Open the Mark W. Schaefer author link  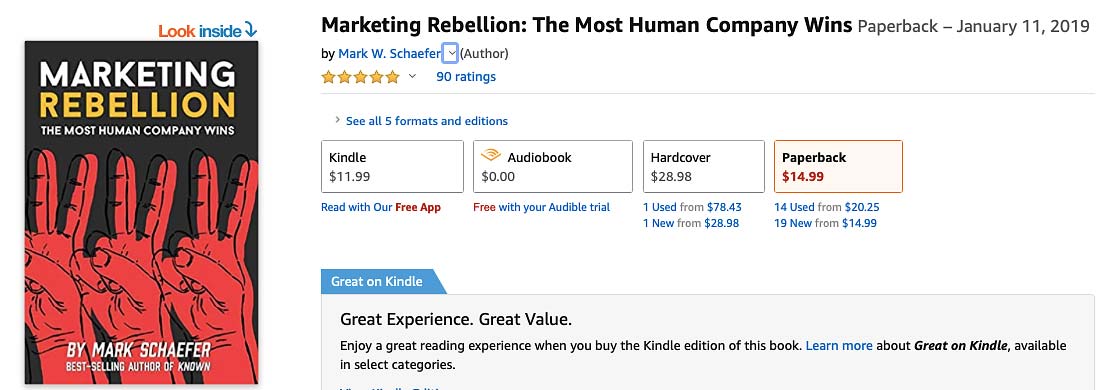[x=389, y=54]
